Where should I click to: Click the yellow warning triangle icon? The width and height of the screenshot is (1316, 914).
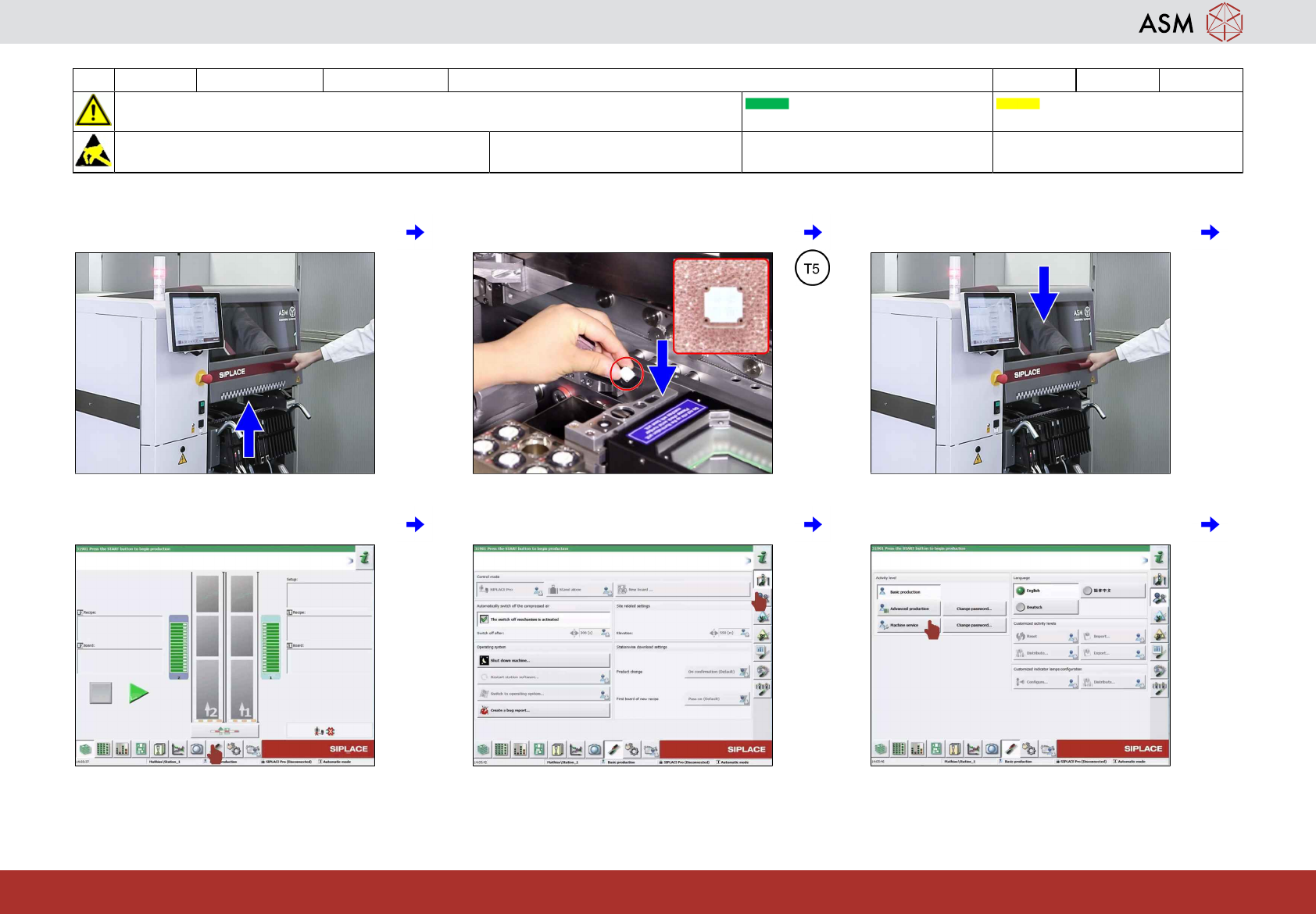click(93, 111)
